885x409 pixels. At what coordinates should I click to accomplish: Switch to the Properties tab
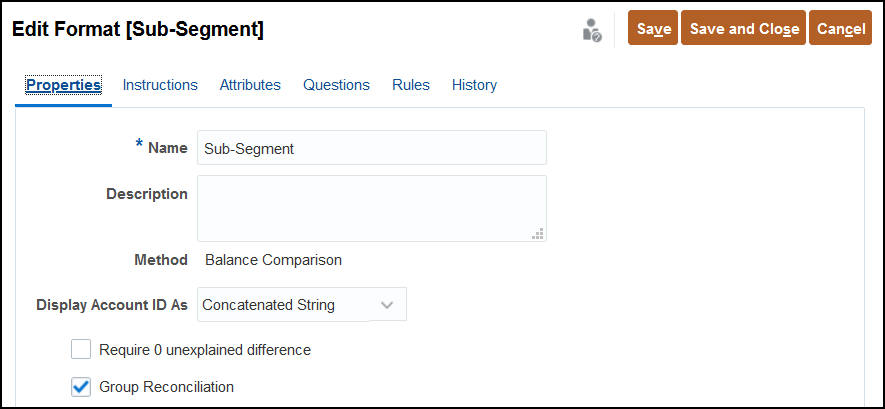coord(64,85)
